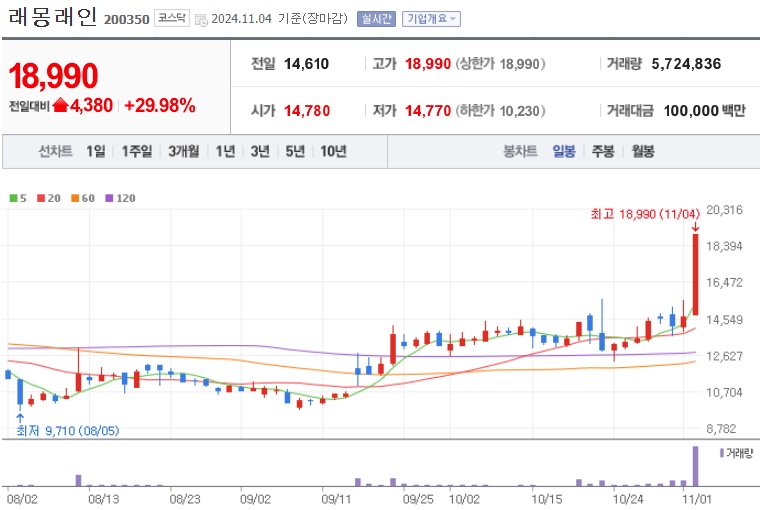Switch to 주봉 weekly candle chart
This screenshot has height=510, width=760.
point(602,151)
